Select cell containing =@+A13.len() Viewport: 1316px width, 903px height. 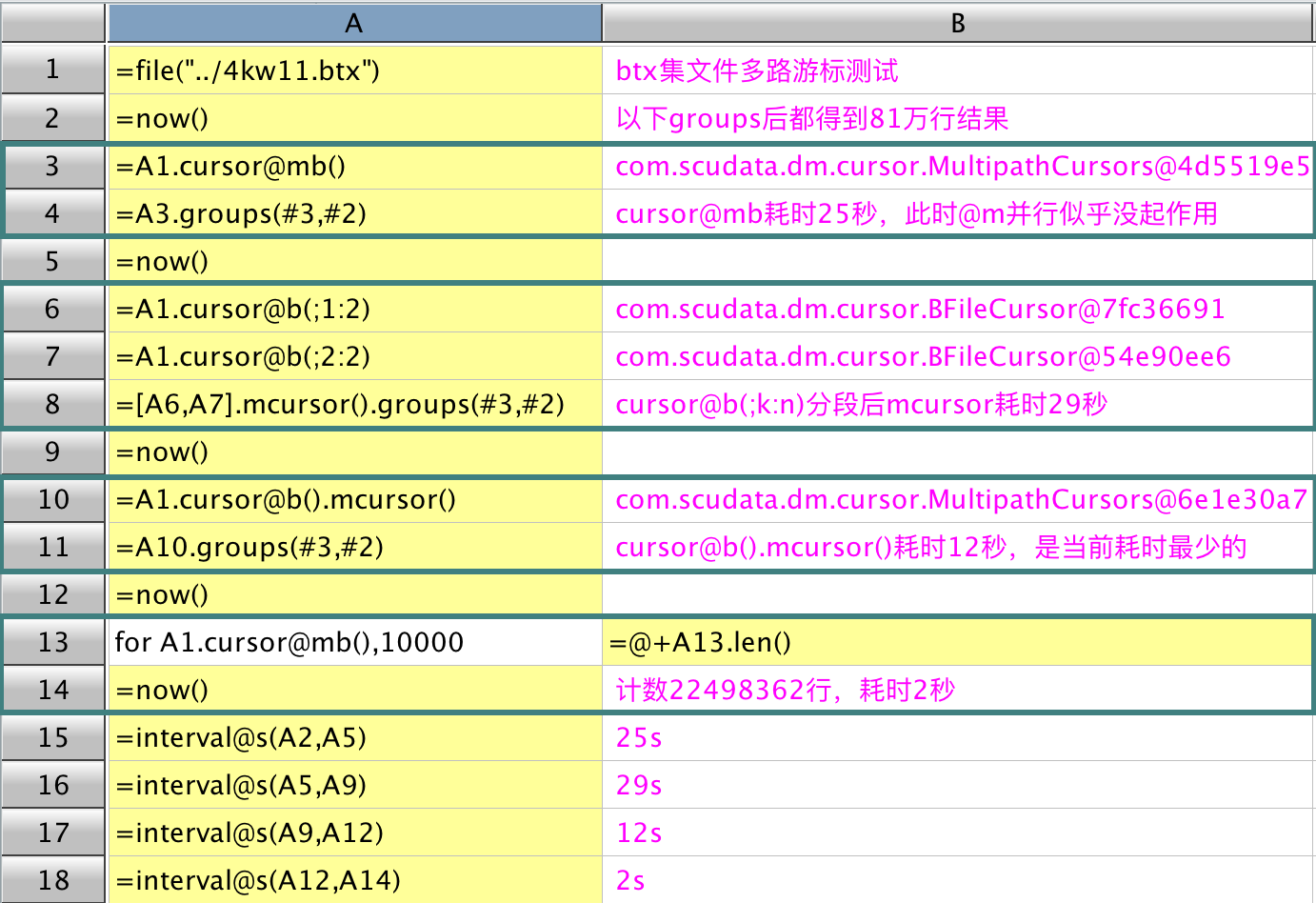(959, 641)
